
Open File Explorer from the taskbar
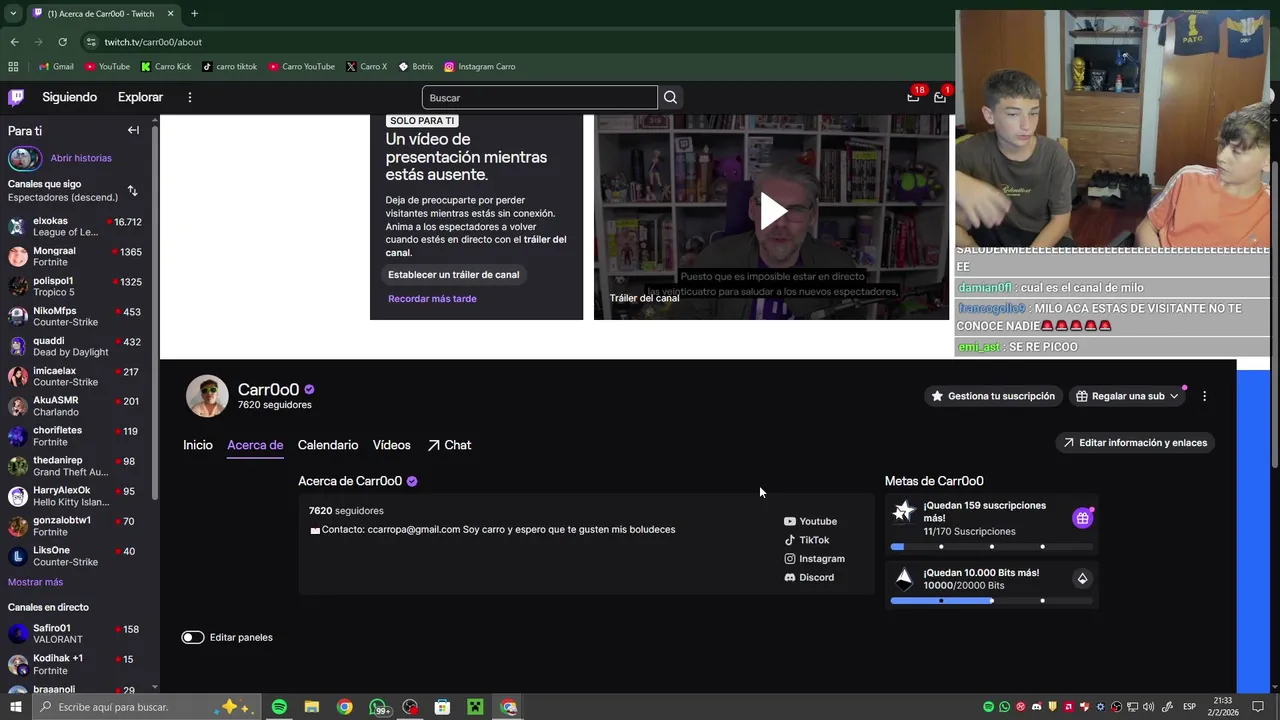312,707
